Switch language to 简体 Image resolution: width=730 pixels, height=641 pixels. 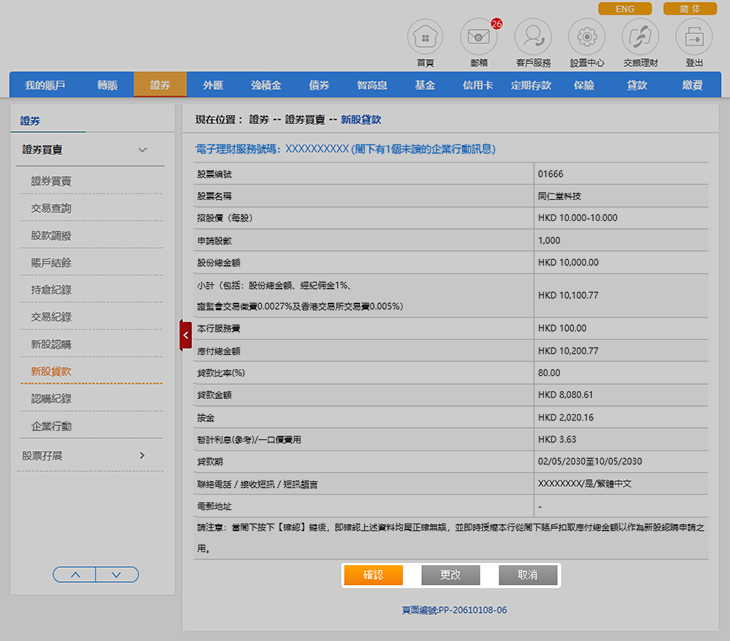coord(689,9)
